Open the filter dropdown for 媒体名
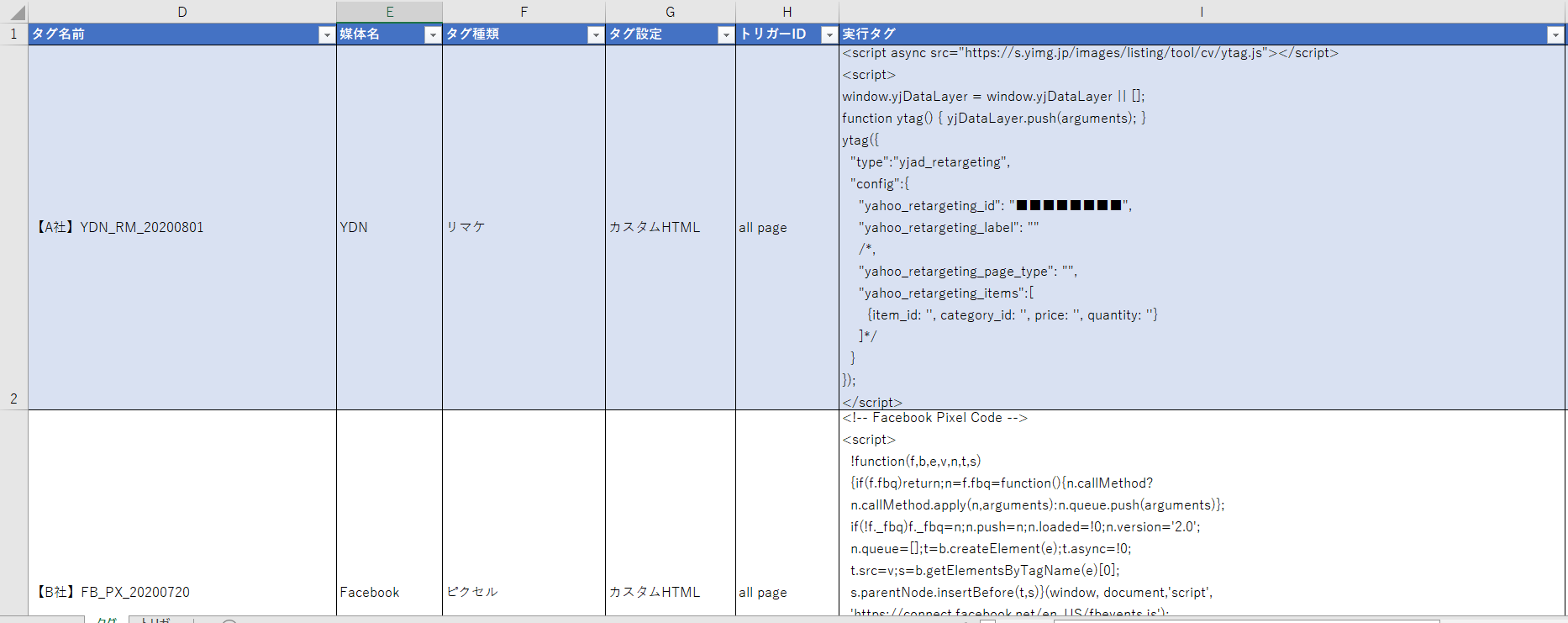Viewport: 1568px width, 623px height. point(433,34)
